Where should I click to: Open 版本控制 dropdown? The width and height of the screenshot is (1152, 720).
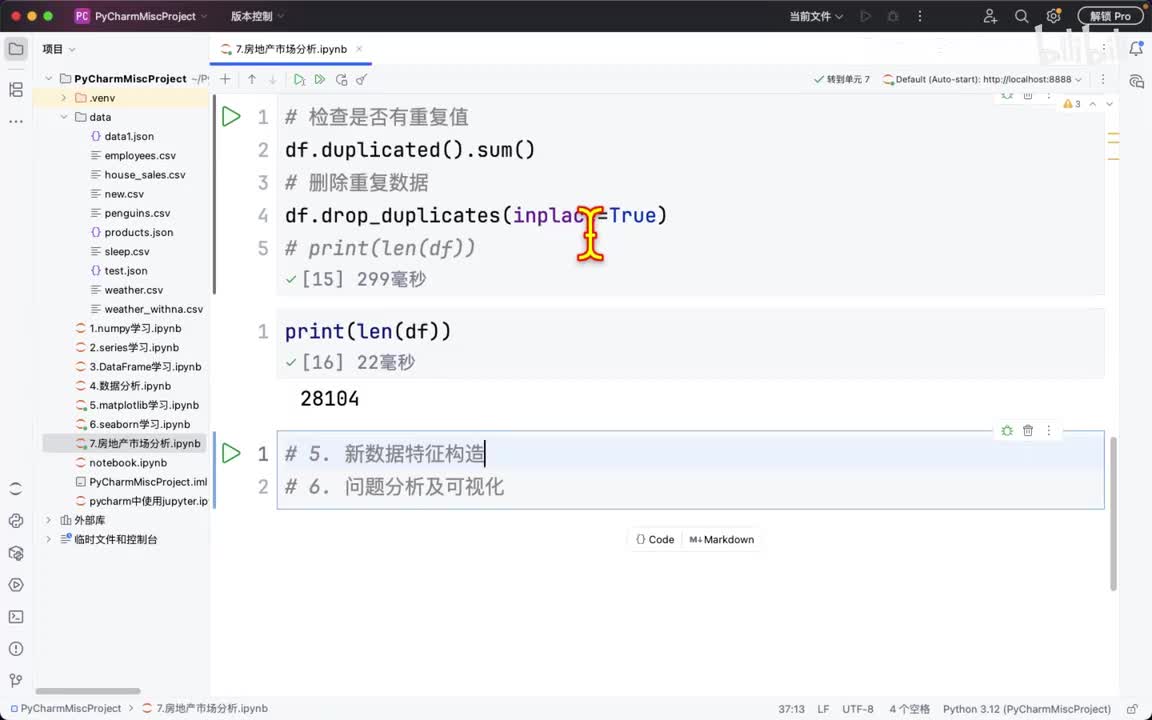(257, 16)
